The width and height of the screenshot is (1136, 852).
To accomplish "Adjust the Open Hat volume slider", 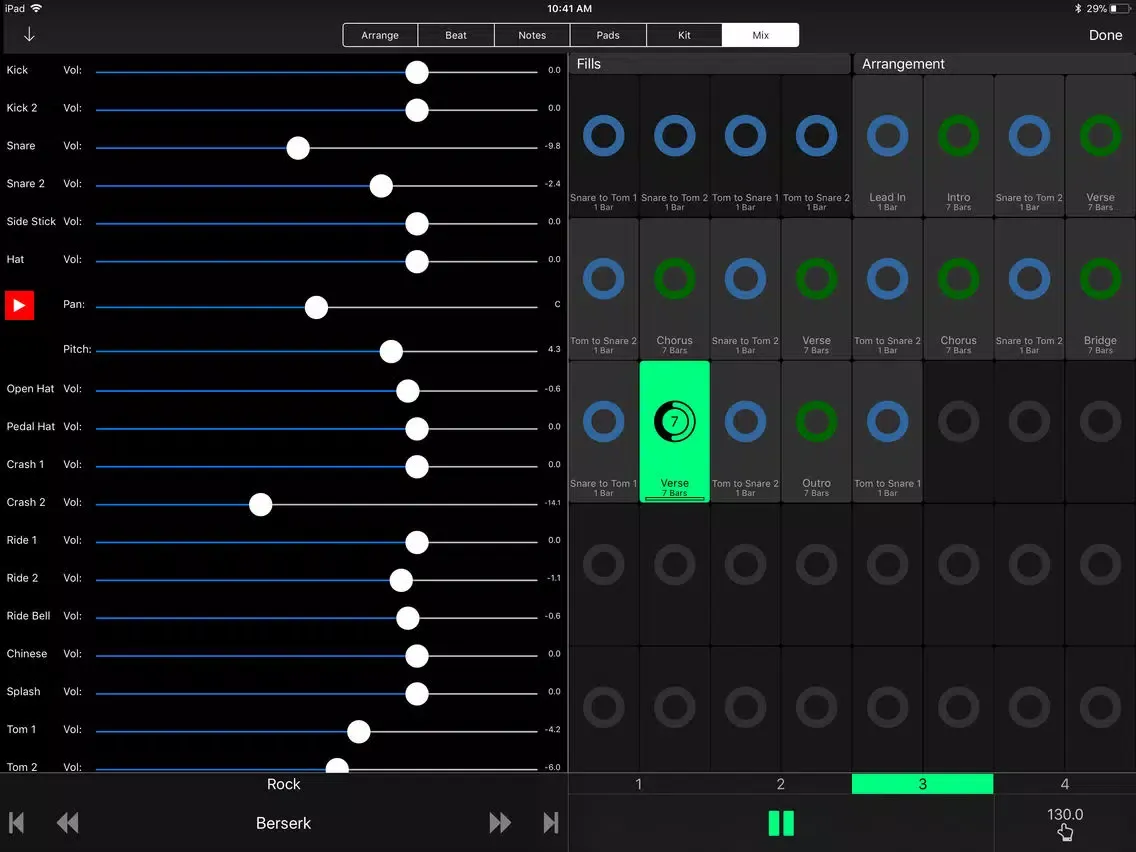I will click(408, 391).
